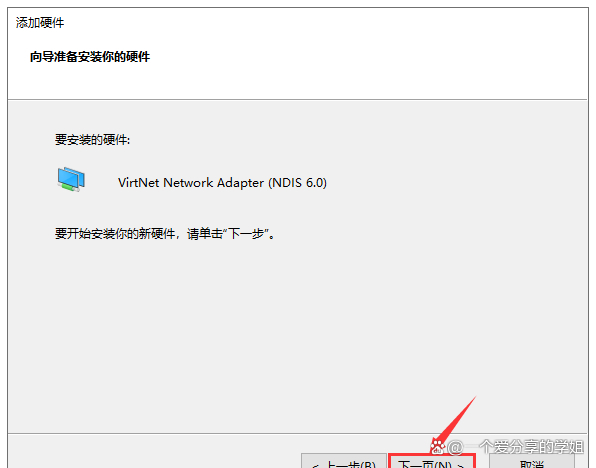
Task: Cancel the wizard with 取消 button
Action: coord(532,462)
